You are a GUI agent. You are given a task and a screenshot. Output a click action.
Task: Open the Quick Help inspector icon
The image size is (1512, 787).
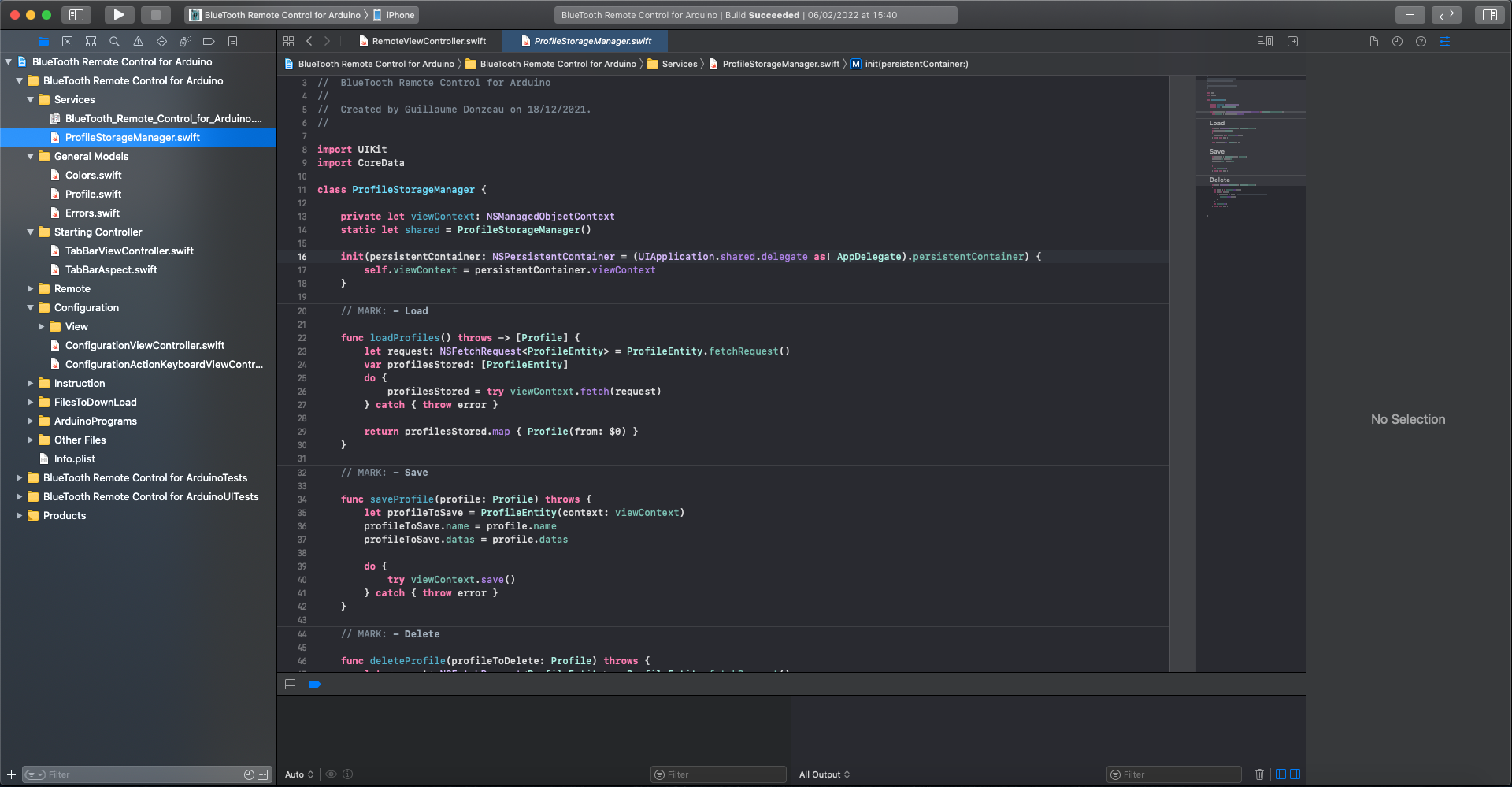pyautogui.click(x=1421, y=41)
